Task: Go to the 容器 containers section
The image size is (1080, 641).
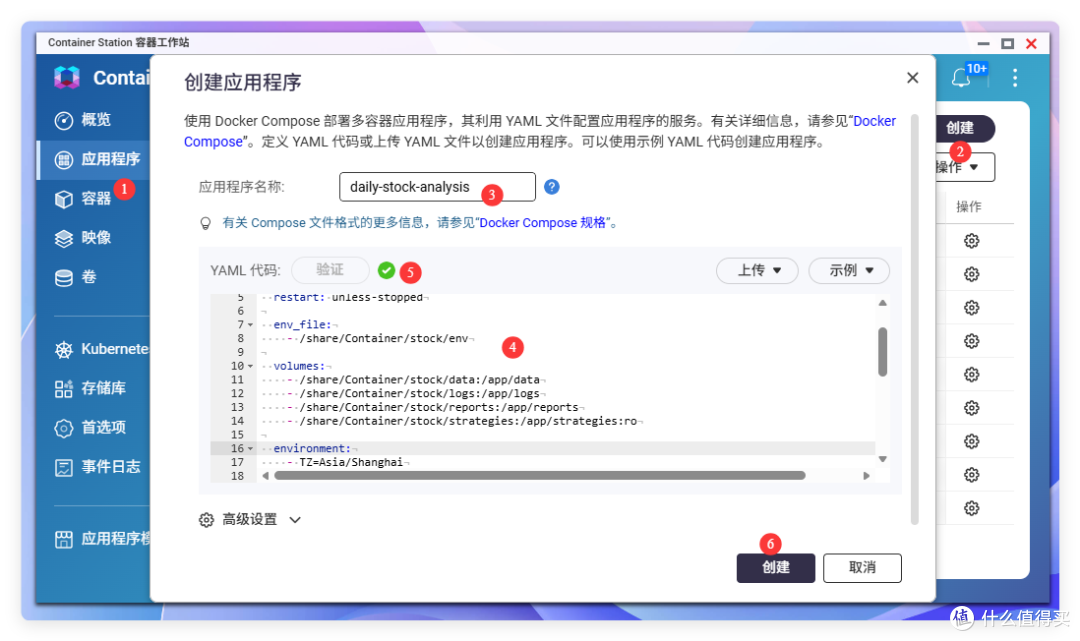Action: point(95,198)
